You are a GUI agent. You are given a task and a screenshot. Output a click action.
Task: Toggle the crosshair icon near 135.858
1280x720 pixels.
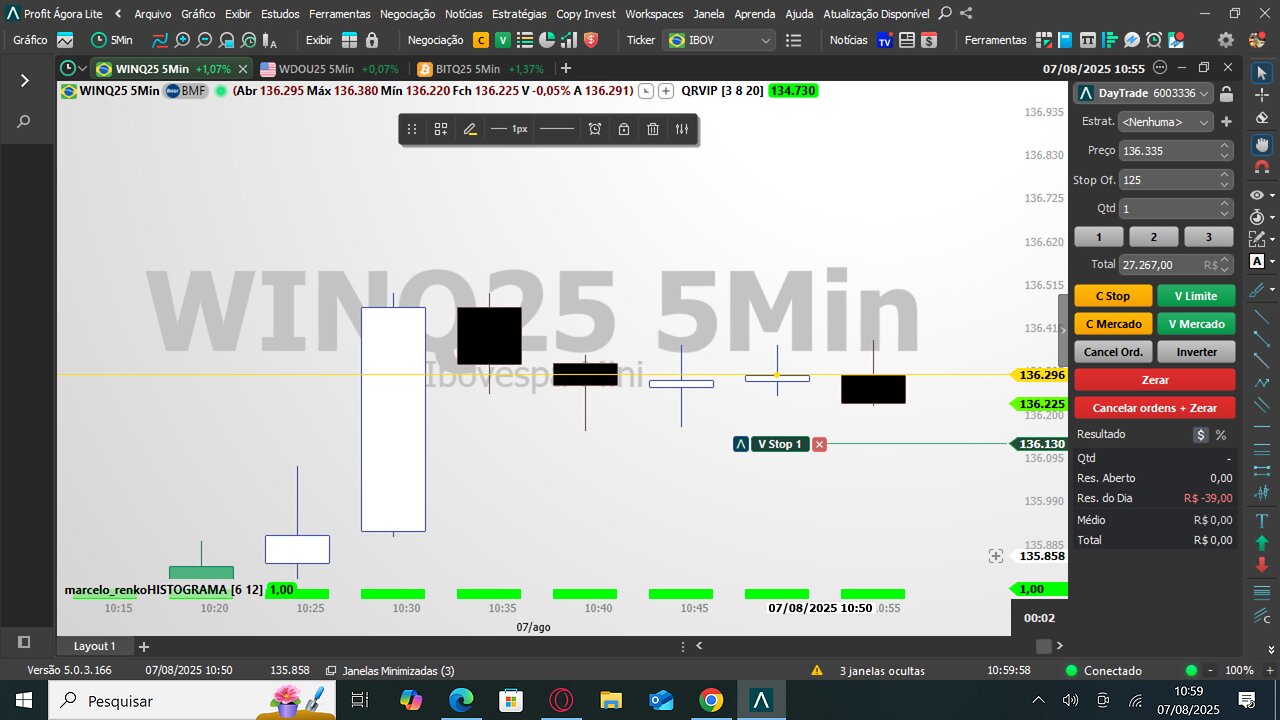click(995, 556)
